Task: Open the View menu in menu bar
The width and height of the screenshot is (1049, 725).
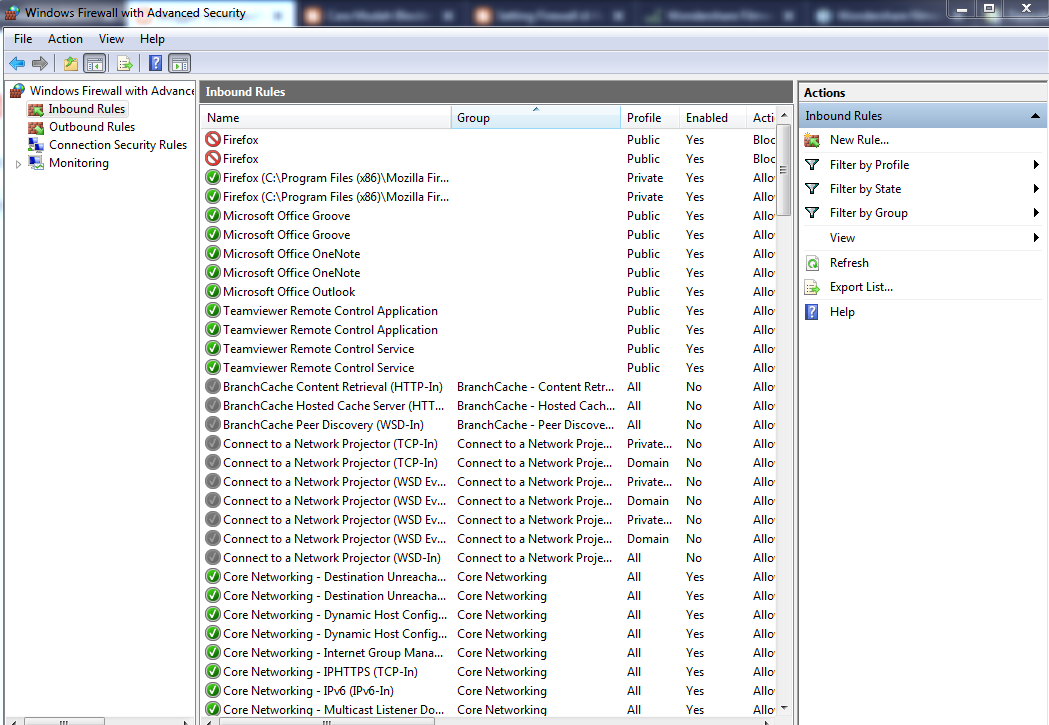Action: click(x=111, y=39)
